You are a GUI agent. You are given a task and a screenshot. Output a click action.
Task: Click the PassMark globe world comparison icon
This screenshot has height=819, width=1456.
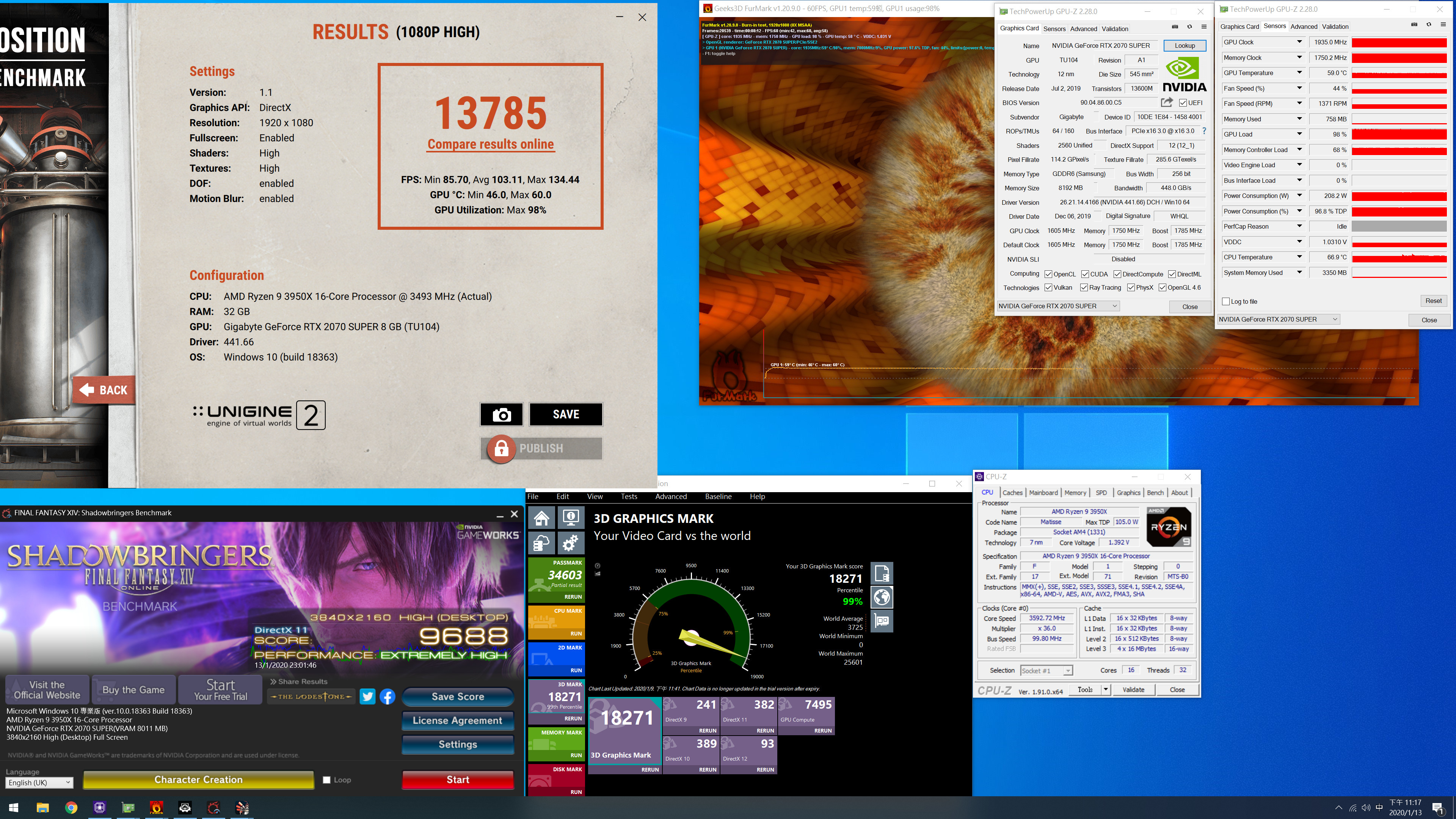[x=882, y=597]
